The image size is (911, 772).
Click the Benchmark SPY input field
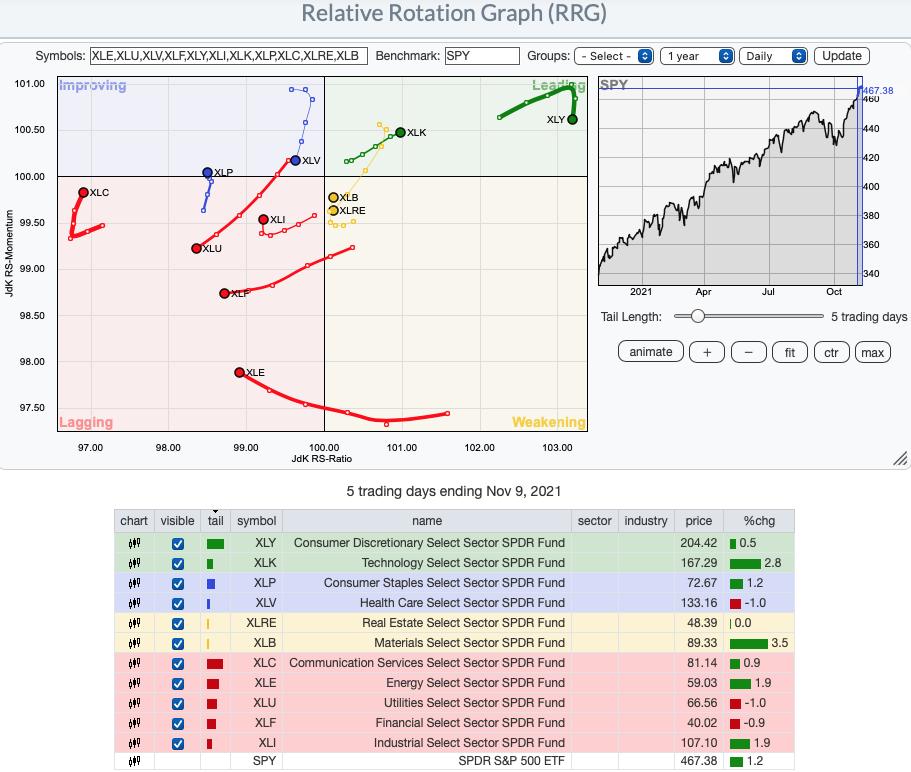click(x=482, y=56)
